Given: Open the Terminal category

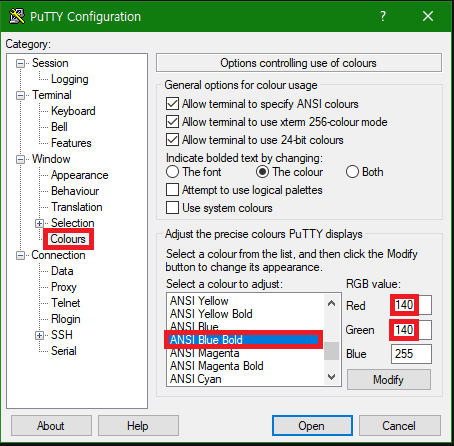Looking at the screenshot, I should [x=52, y=95].
